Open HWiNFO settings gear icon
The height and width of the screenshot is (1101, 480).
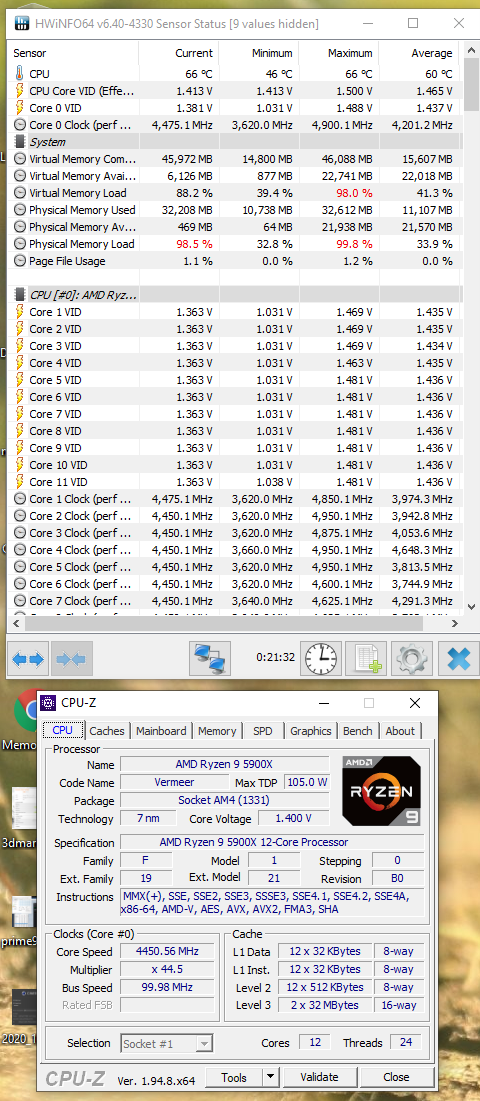[x=411, y=659]
